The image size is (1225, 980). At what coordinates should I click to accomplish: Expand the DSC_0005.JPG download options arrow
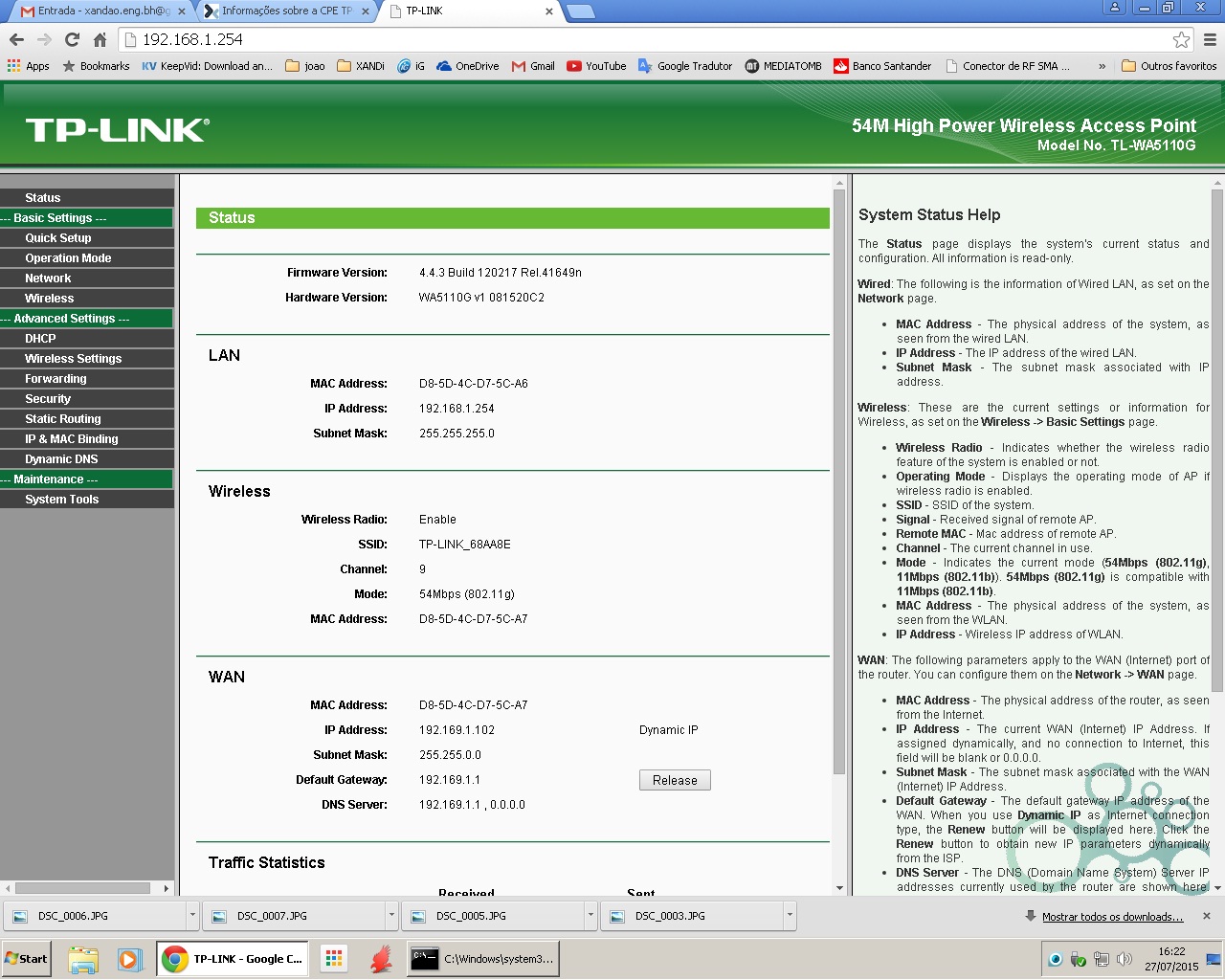point(590,916)
